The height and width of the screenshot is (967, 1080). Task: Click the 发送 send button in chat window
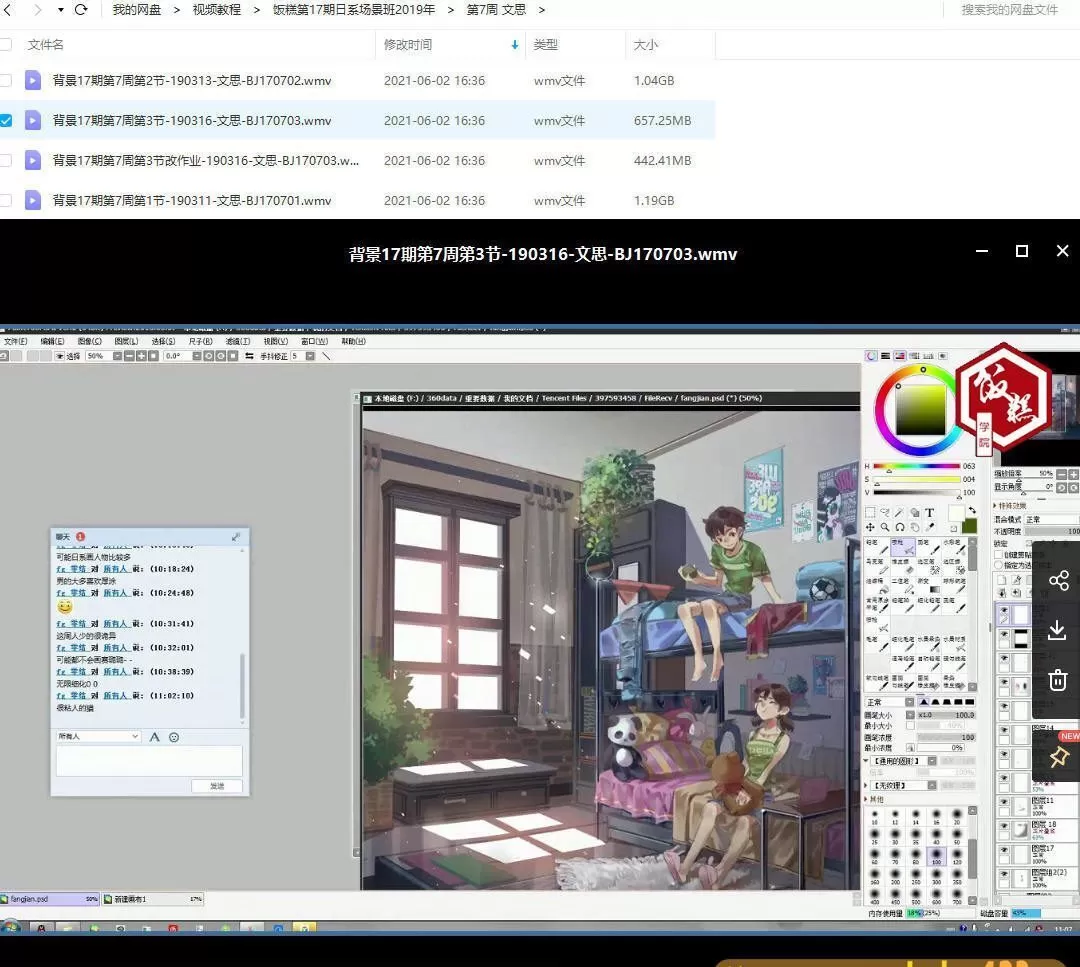[218, 786]
